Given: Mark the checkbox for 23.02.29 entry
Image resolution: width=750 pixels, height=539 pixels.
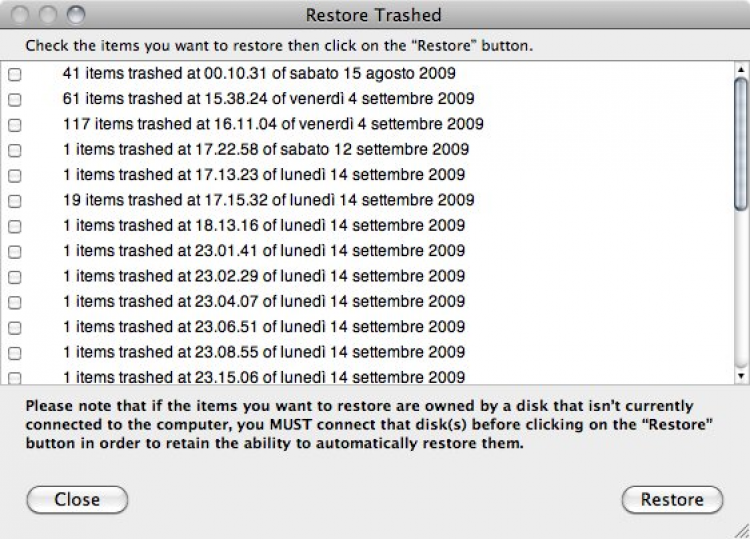Looking at the screenshot, I should click(15, 277).
